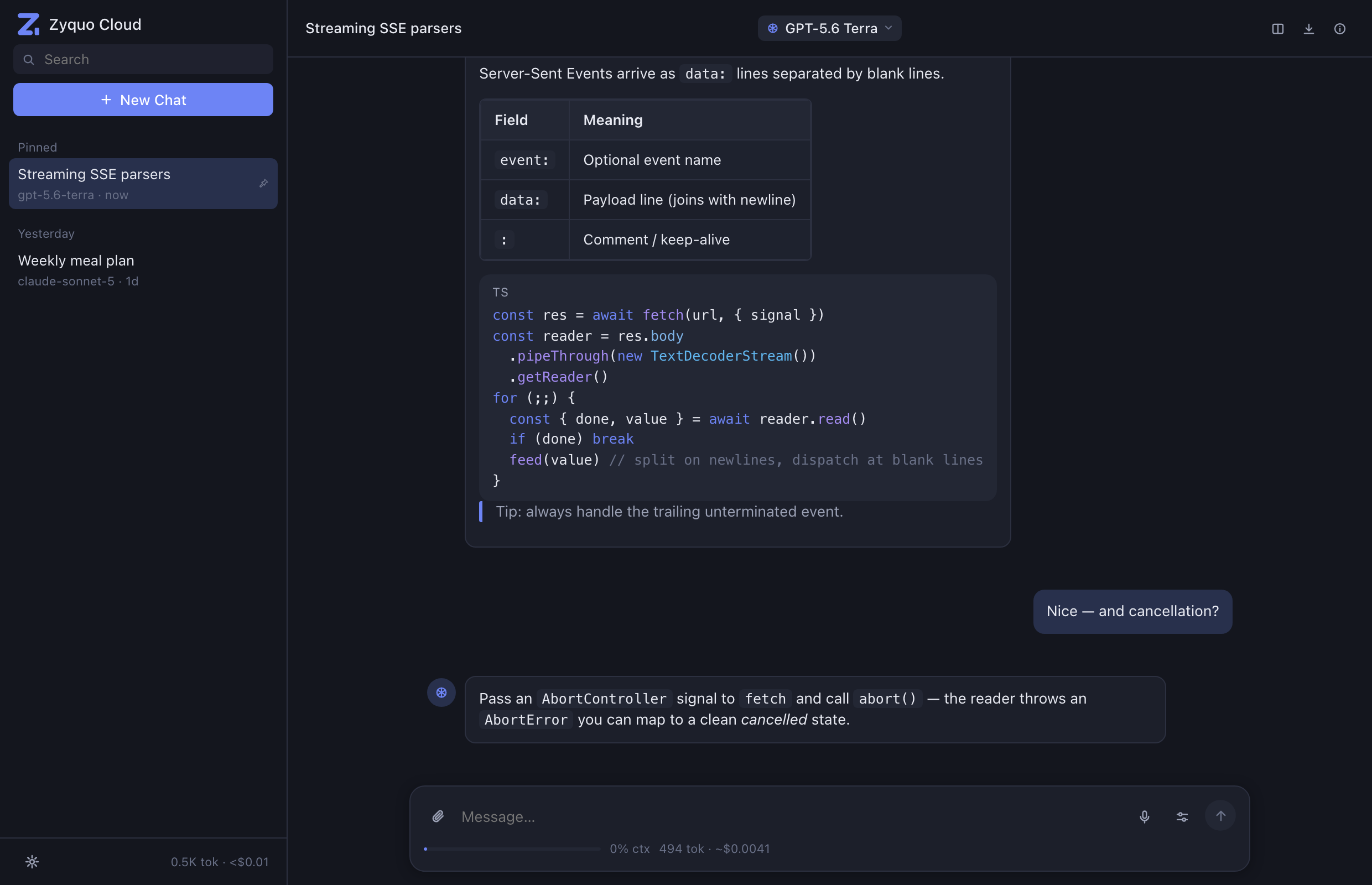Click the 0% ctx label
The height and width of the screenshot is (885, 1372).
click(630, 848)
